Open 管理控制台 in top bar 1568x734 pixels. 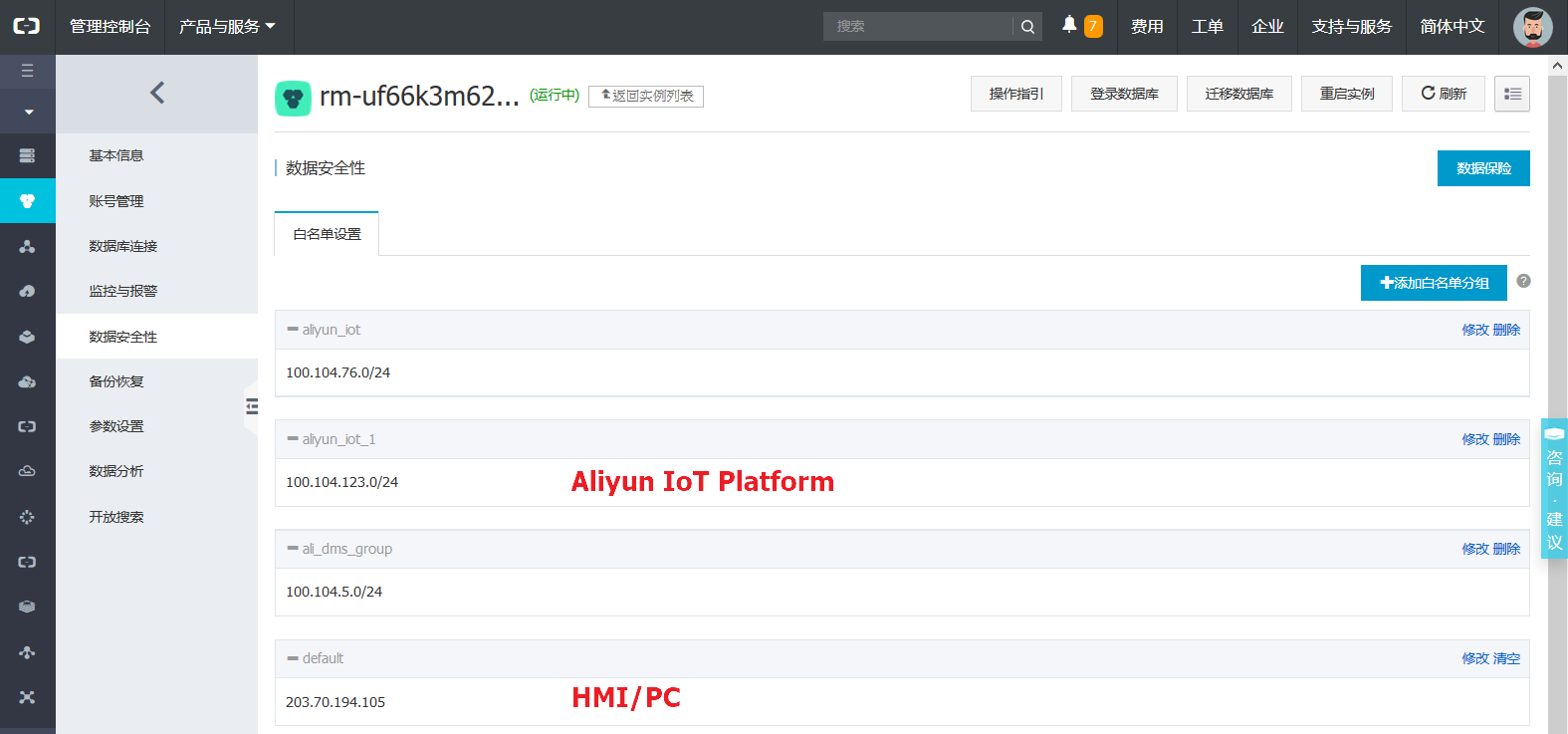click(110, 27)
